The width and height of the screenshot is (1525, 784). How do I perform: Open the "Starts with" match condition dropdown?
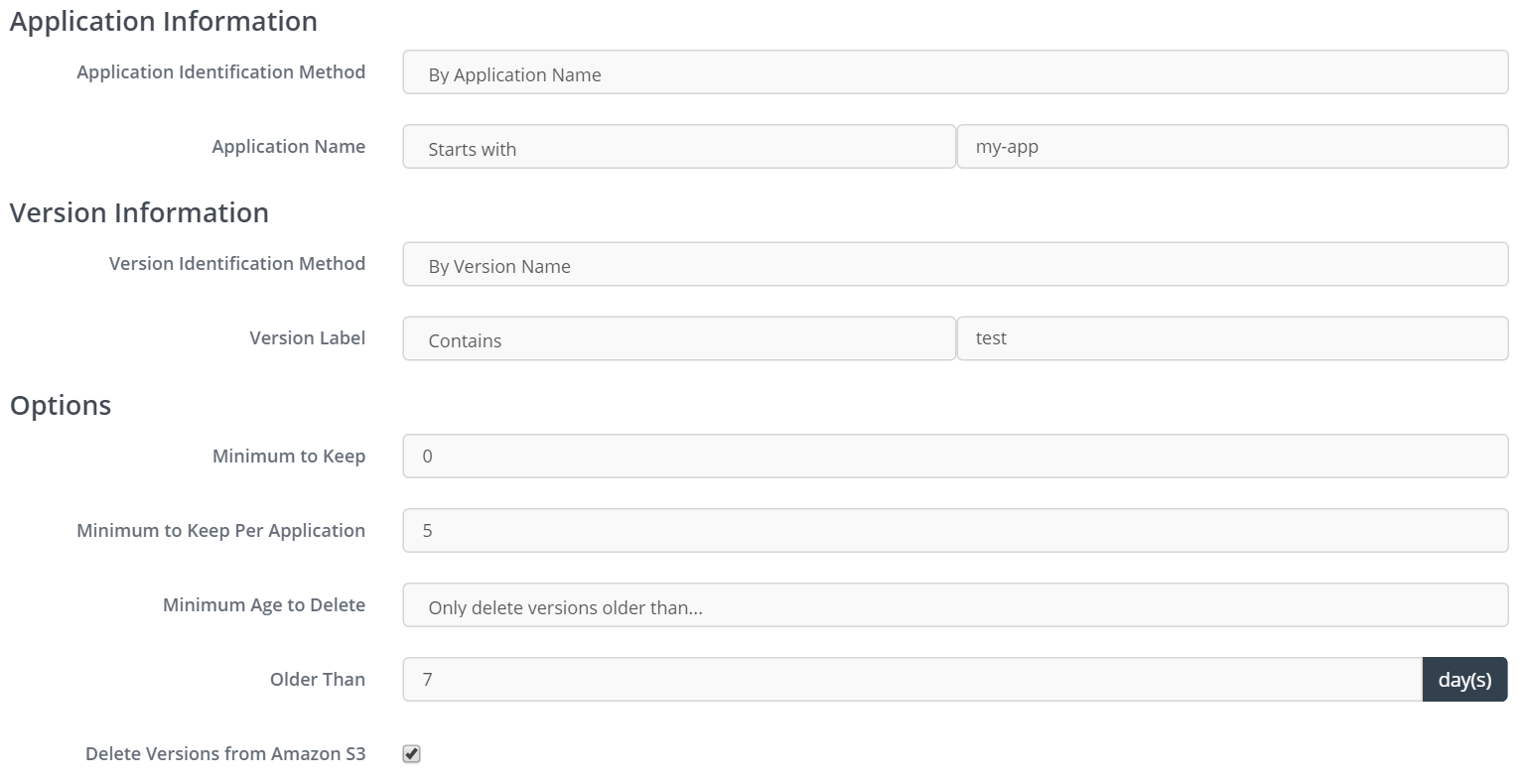coord(678,146)
